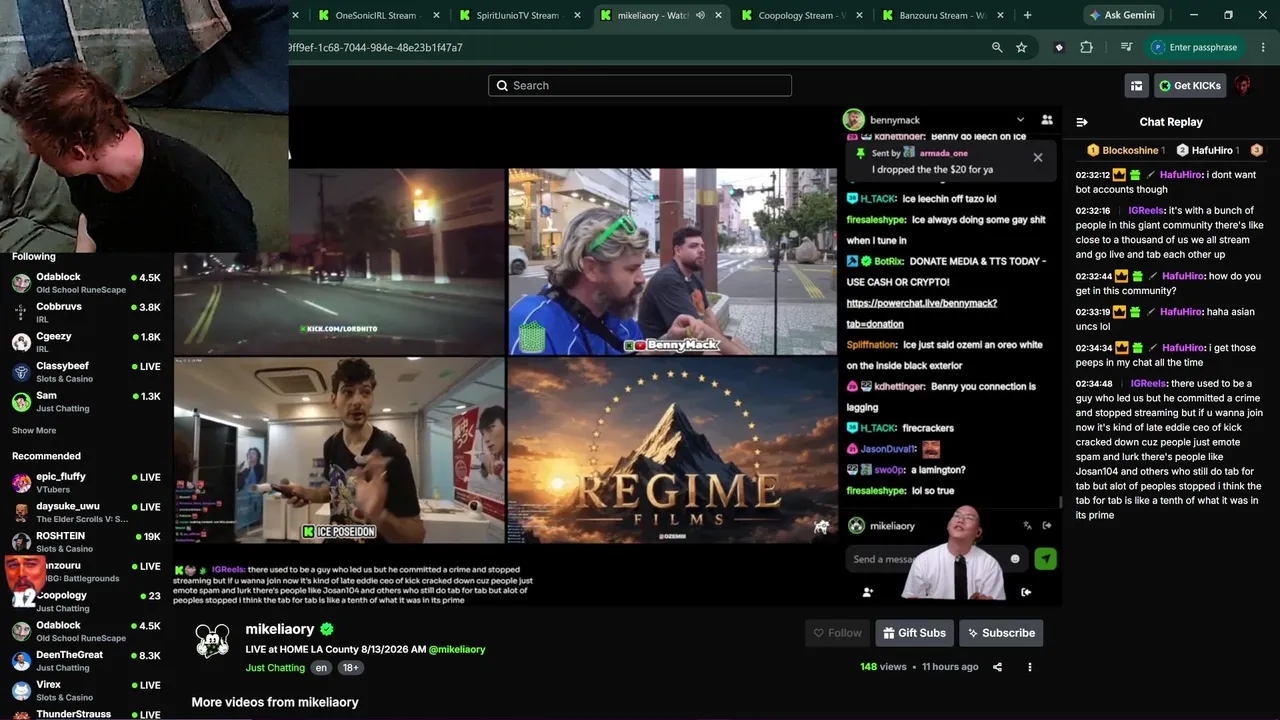Click the exit icon next to translate
The width and height of the screenshot is (1280, 720).
(1047, 526)
